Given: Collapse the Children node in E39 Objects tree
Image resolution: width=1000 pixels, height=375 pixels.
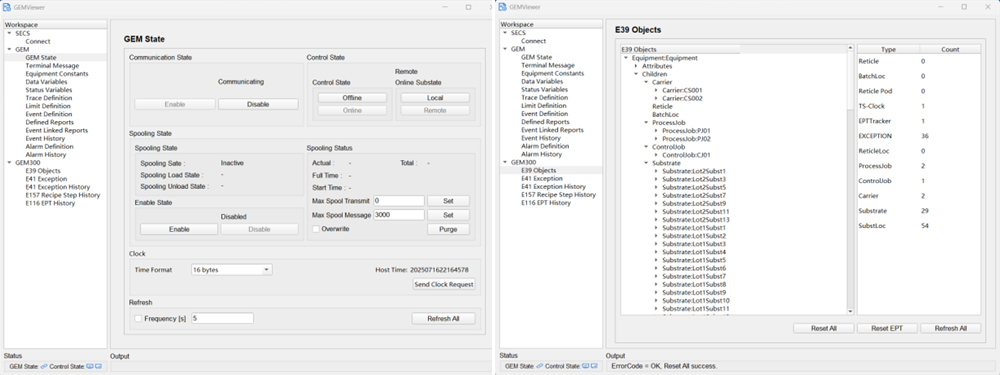Looking at the screenshot, I should point(636,74).
